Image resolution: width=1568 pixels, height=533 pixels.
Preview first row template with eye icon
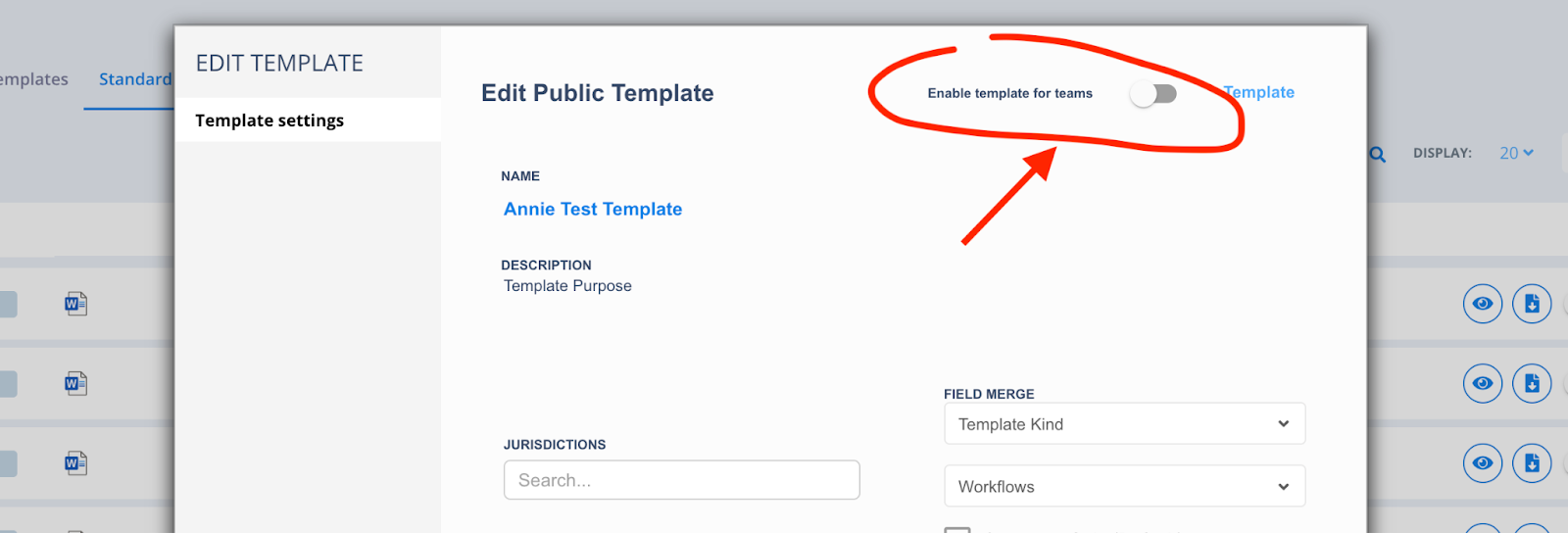(1483, 304)
